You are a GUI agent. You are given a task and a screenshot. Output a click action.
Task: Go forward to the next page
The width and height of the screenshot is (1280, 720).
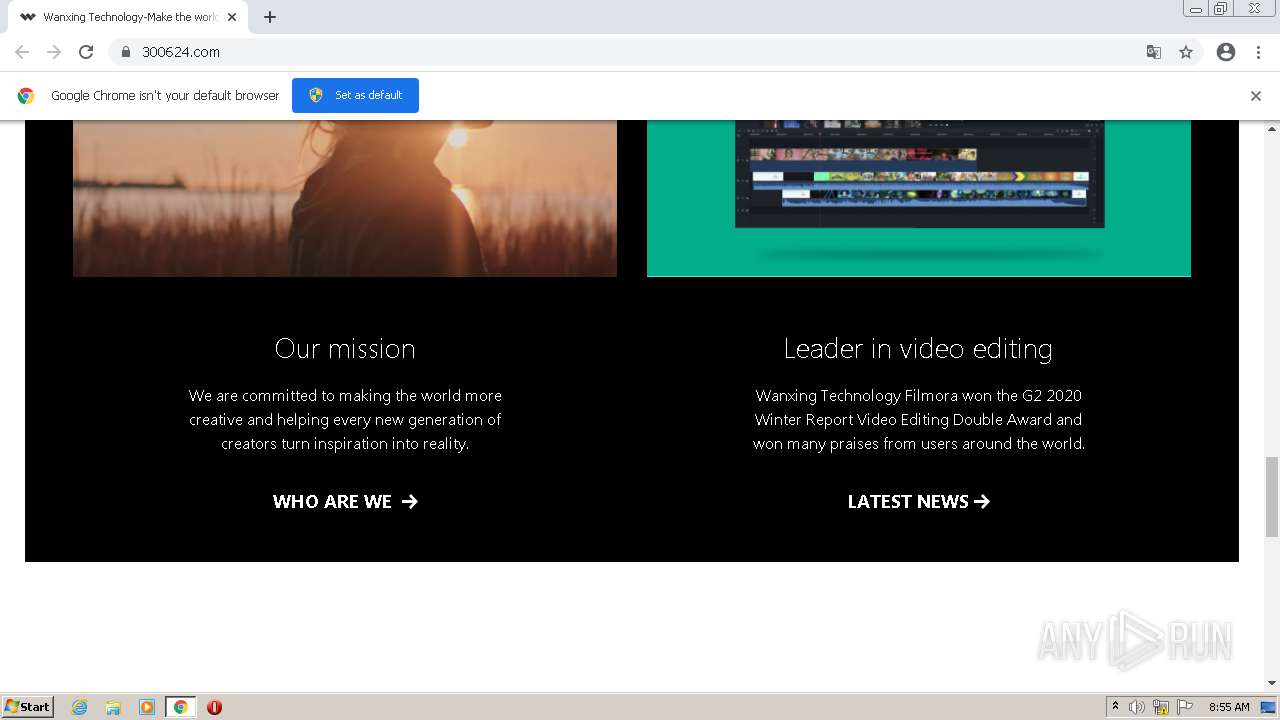pyautogui.click(x=54, y=52)
